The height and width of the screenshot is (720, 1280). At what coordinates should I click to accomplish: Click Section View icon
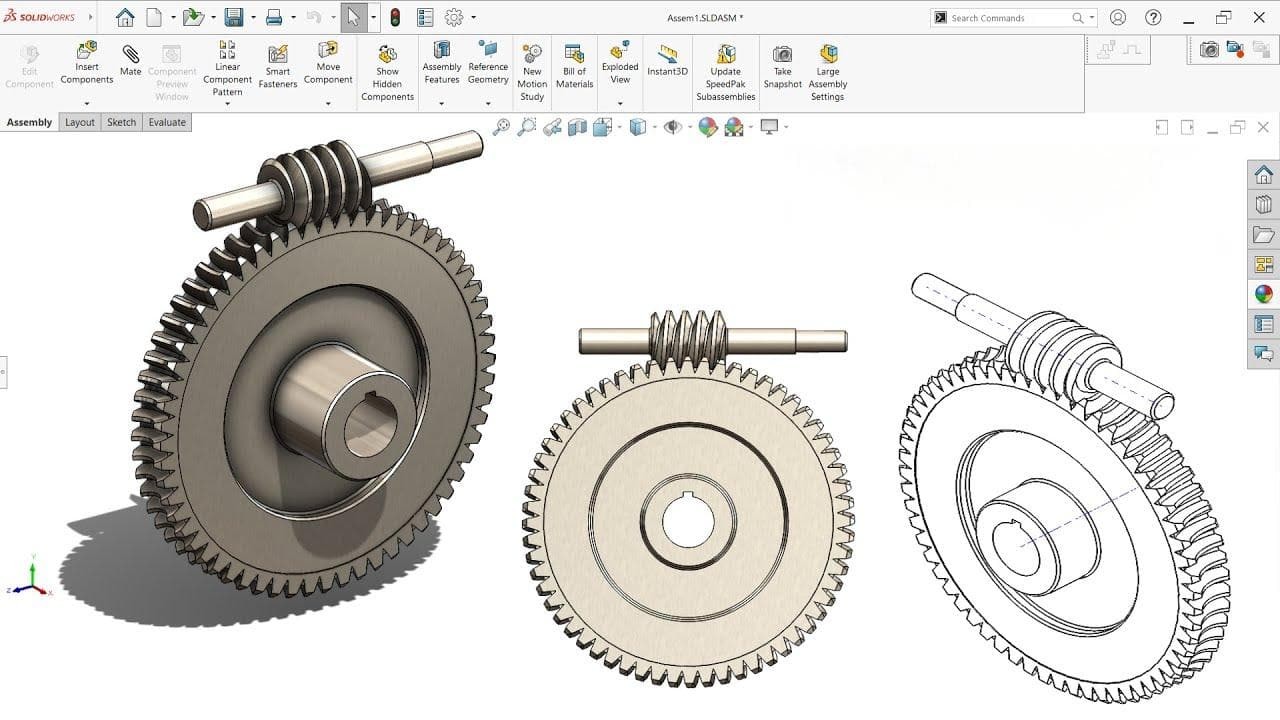point(577,127)
